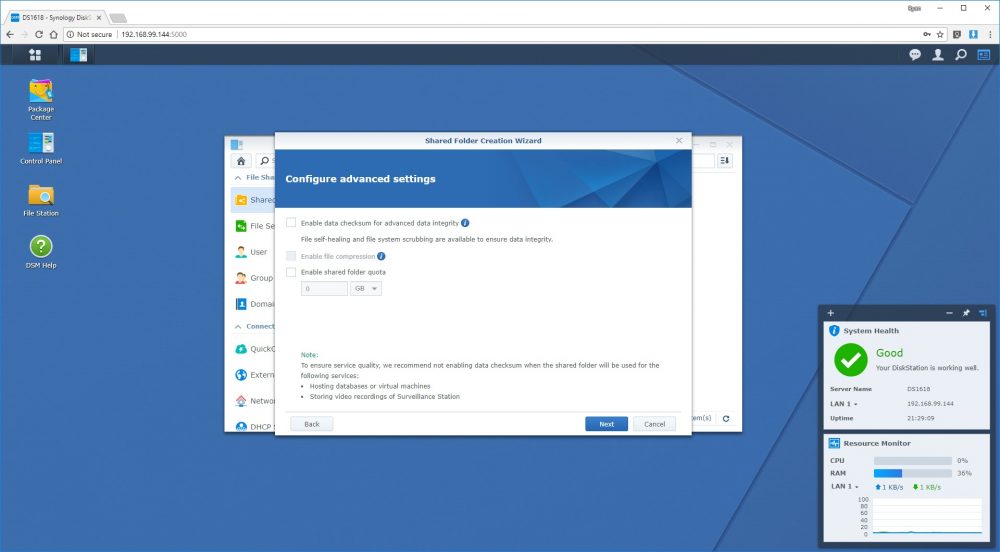Select the DS1618 browser tab
1000x552 pixels.
click(x=56, y=17)
